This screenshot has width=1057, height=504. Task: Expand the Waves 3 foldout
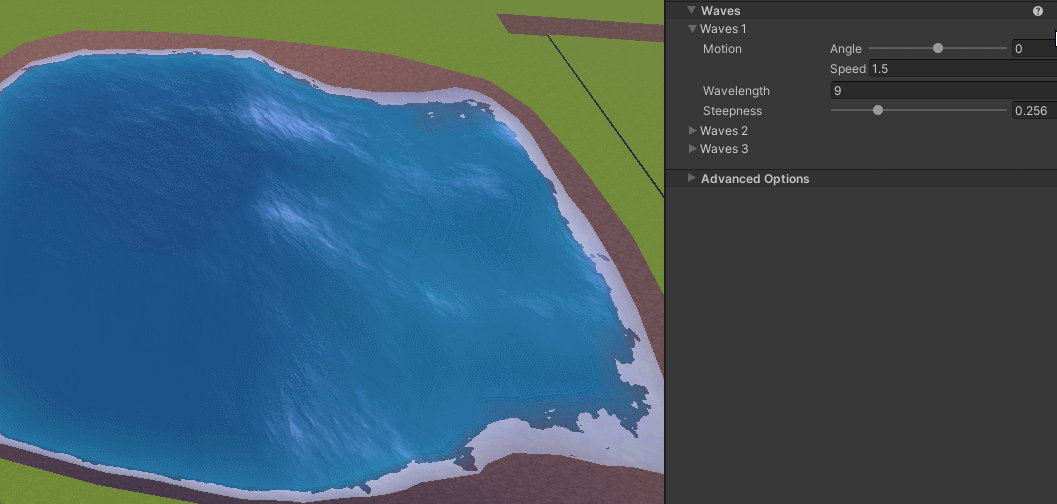[x=692, y=149]
